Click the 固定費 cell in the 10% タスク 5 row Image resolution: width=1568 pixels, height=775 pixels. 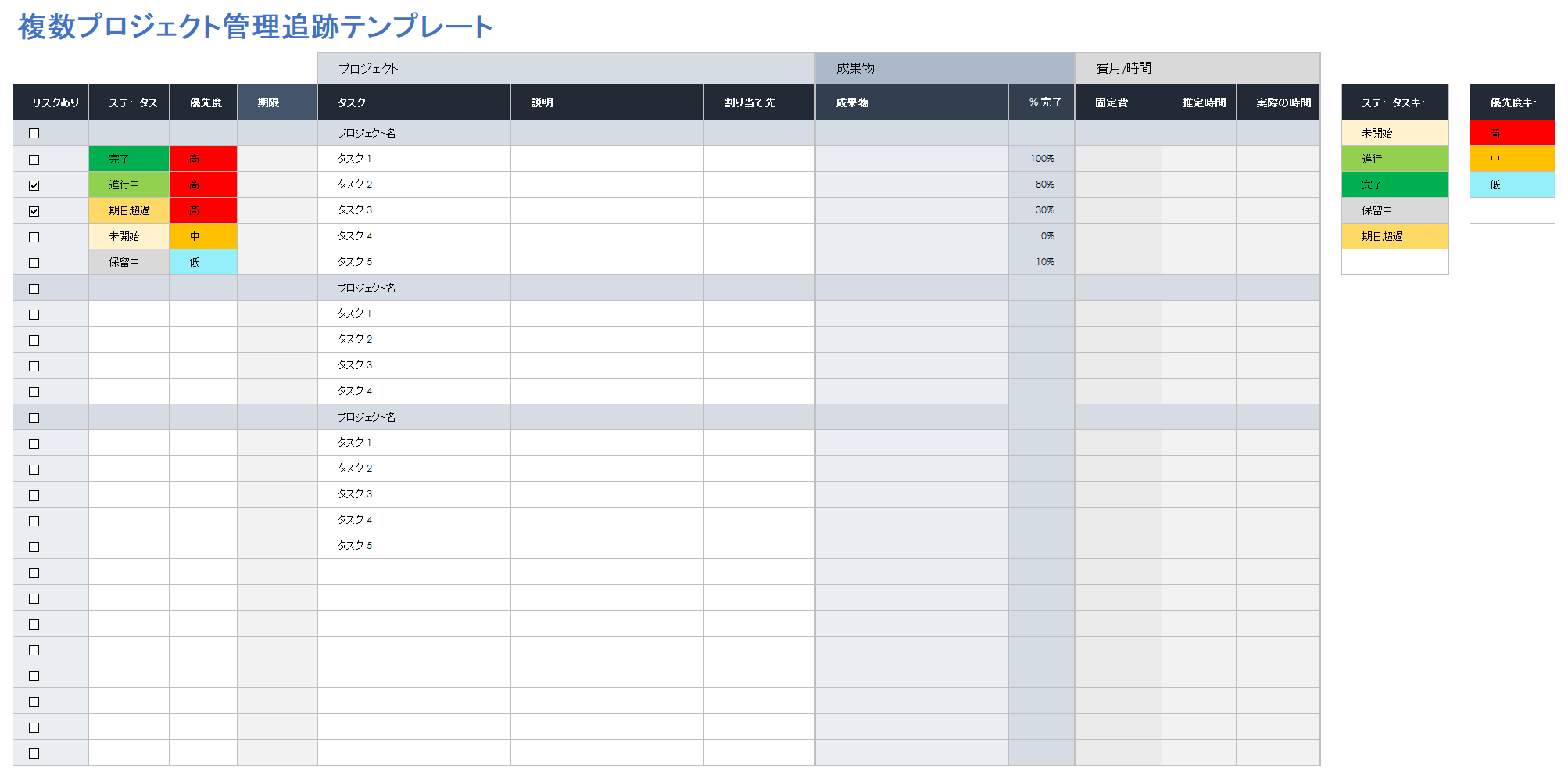click(x=1119, y=262)
